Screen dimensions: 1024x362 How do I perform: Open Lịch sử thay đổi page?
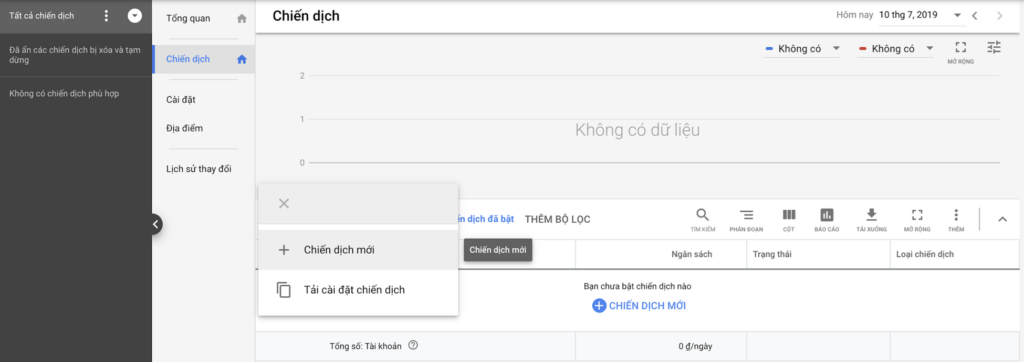pyautogui.click(x=199, y=169)
